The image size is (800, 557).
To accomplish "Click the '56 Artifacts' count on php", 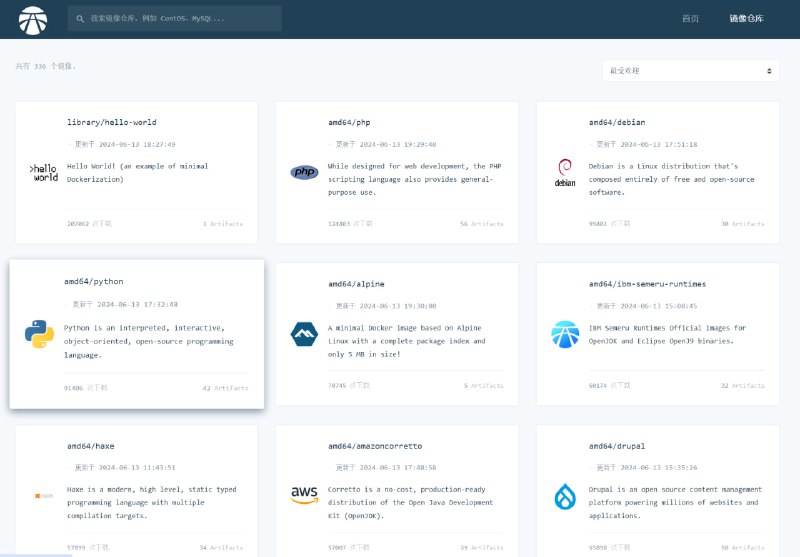I will coord(482,224).
